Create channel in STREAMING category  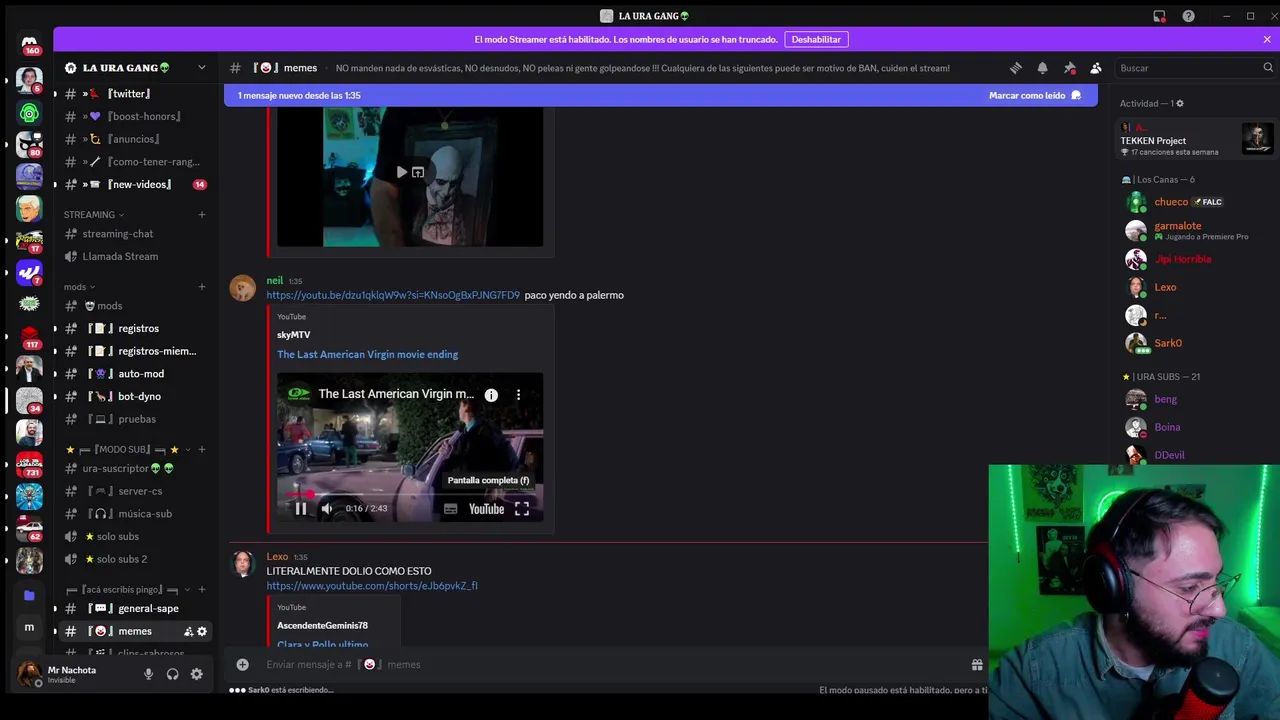[x=201, y=214]
